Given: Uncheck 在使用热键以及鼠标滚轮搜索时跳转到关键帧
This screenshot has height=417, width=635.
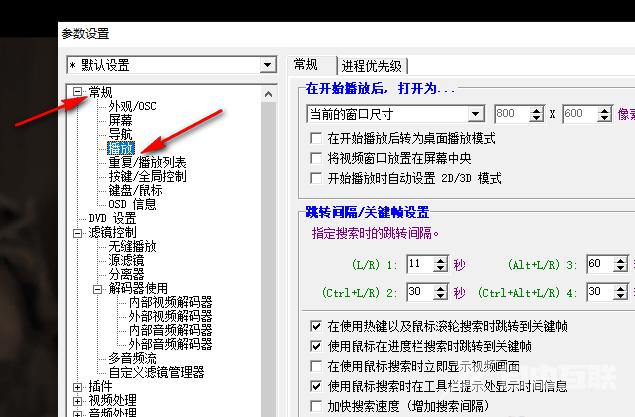Looking at the screenshot, I should coord(315,326).
